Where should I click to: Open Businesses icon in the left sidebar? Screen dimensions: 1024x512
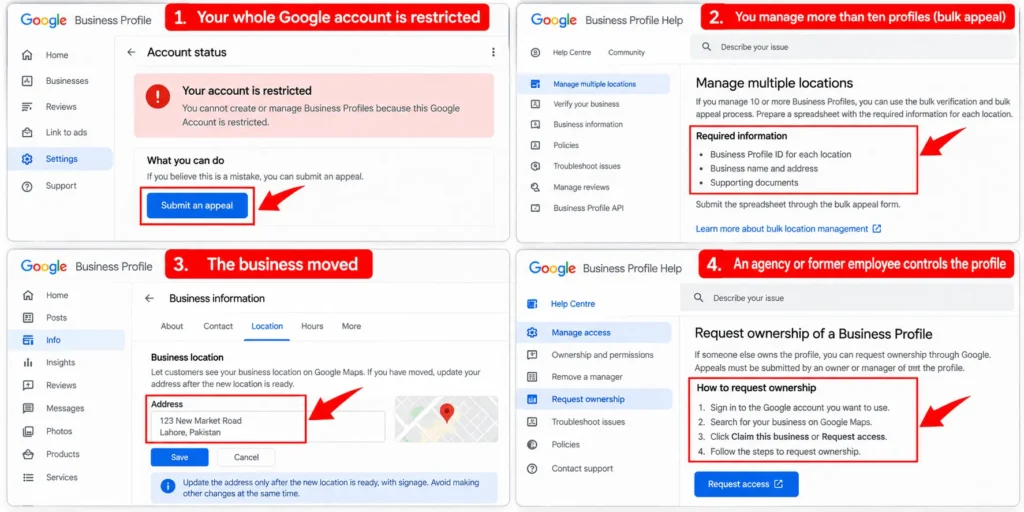coord(27,81)
